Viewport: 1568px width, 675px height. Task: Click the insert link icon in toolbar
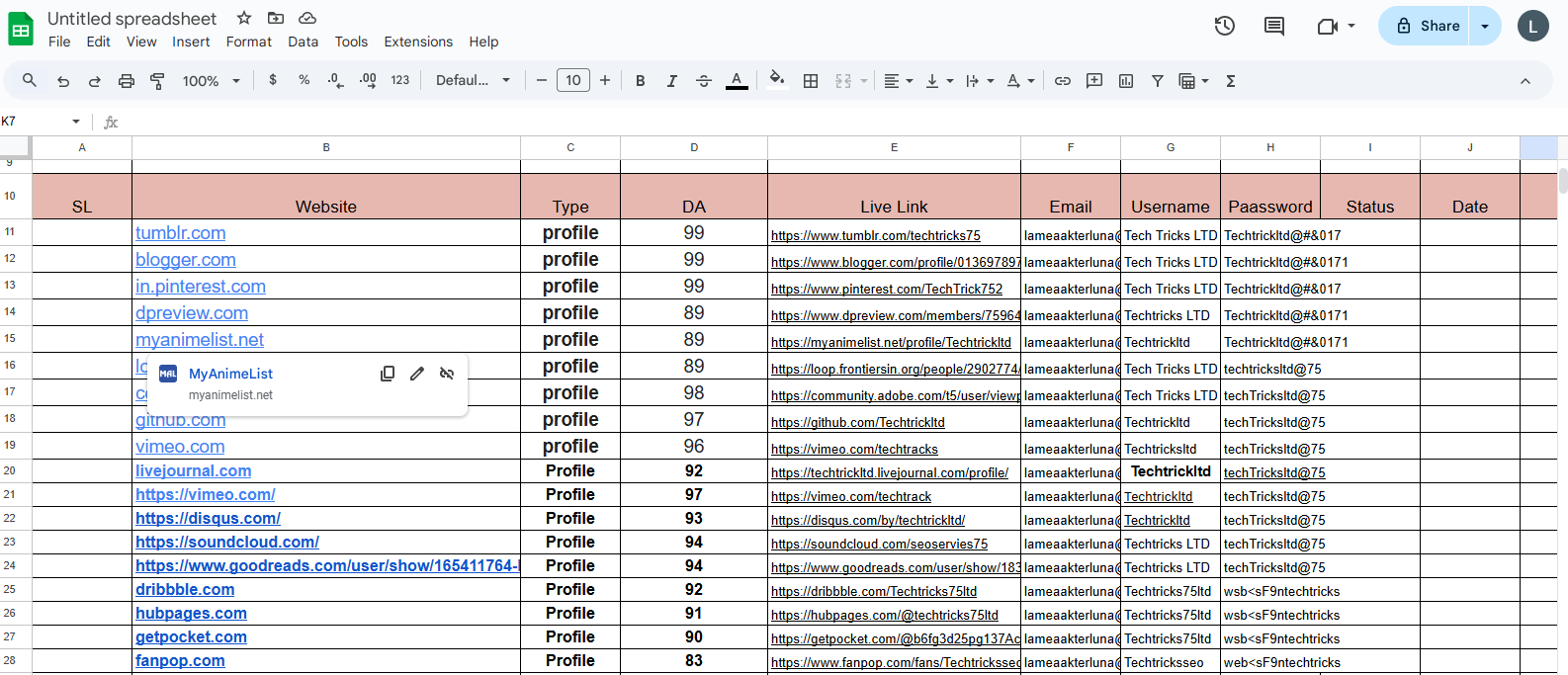[1063, 81]
